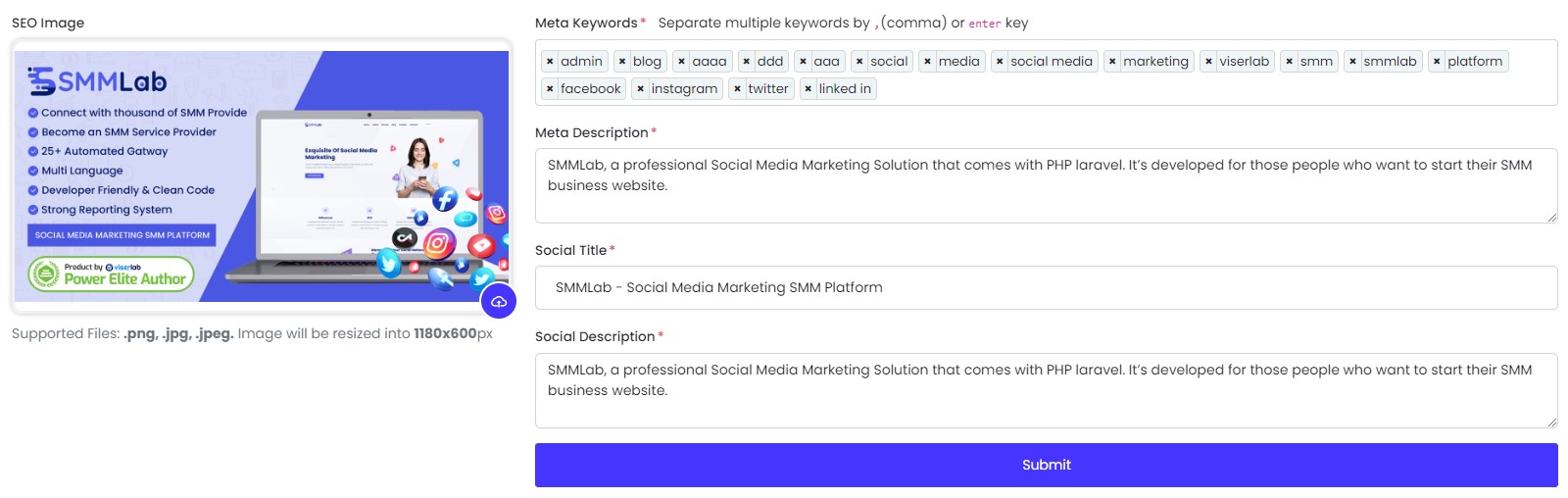Remove the 'admin' keyword tag
Viewport: 1568px width, 498px height.
click(x=550, y=62)
